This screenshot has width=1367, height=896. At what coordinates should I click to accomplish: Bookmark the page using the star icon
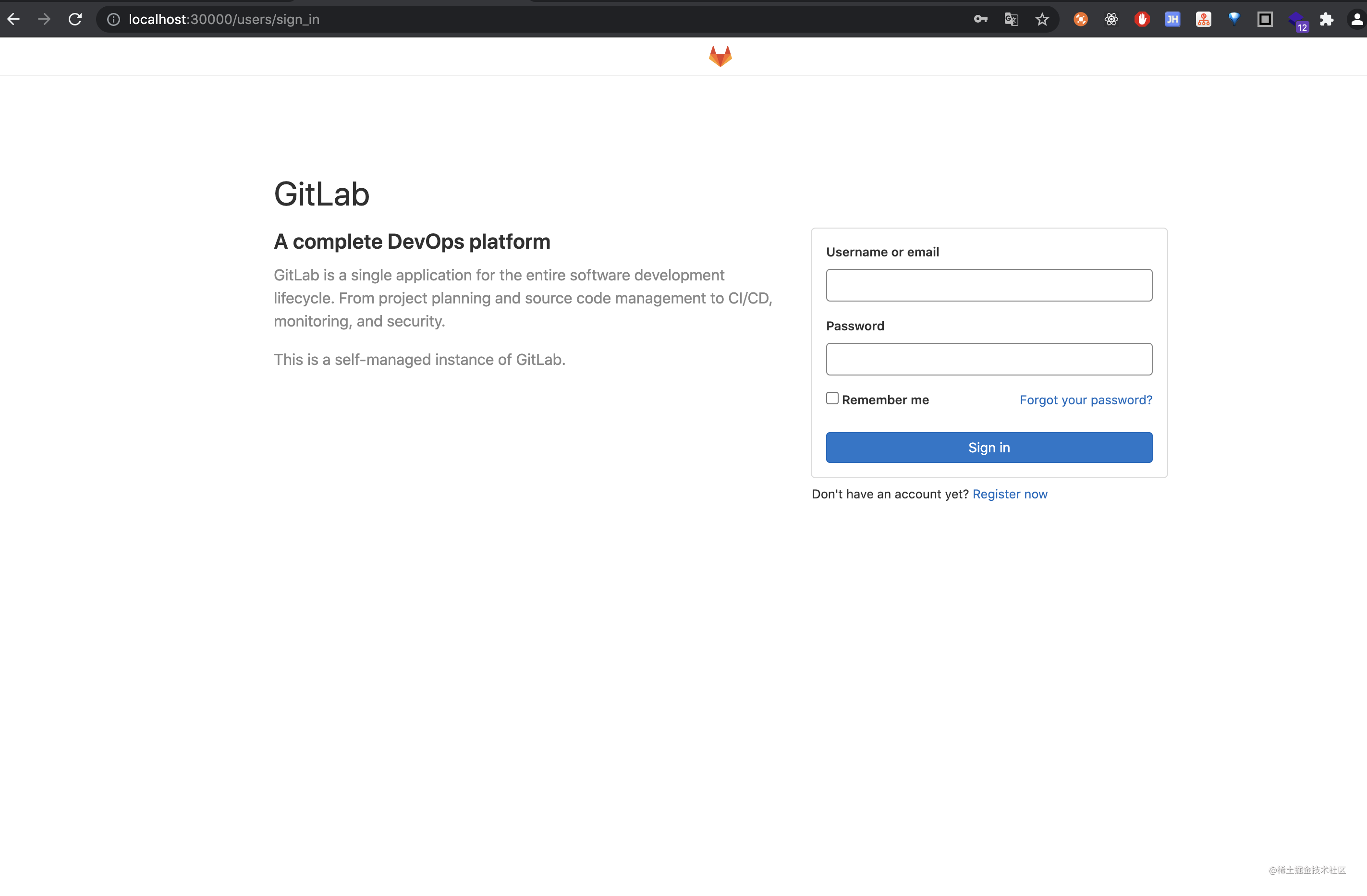tap(1042, 19)
